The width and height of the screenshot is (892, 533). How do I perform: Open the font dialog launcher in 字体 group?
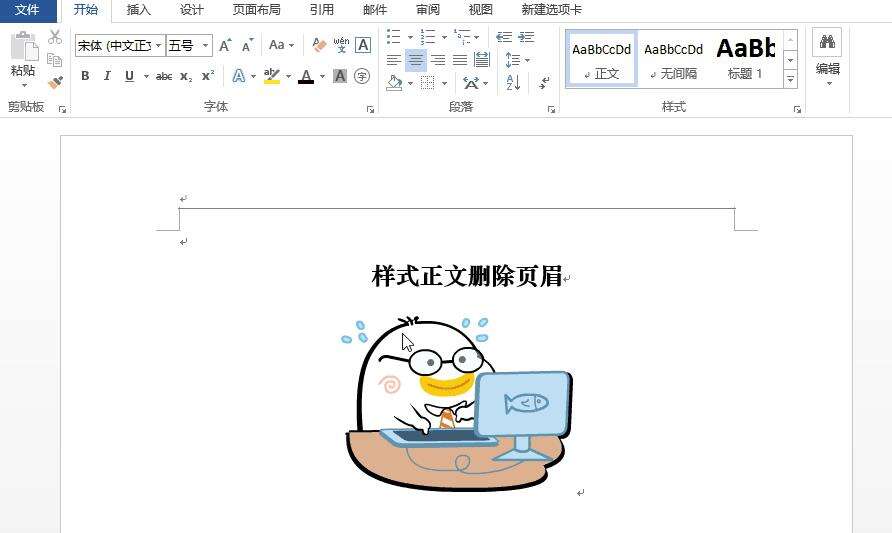click(370, 109)
